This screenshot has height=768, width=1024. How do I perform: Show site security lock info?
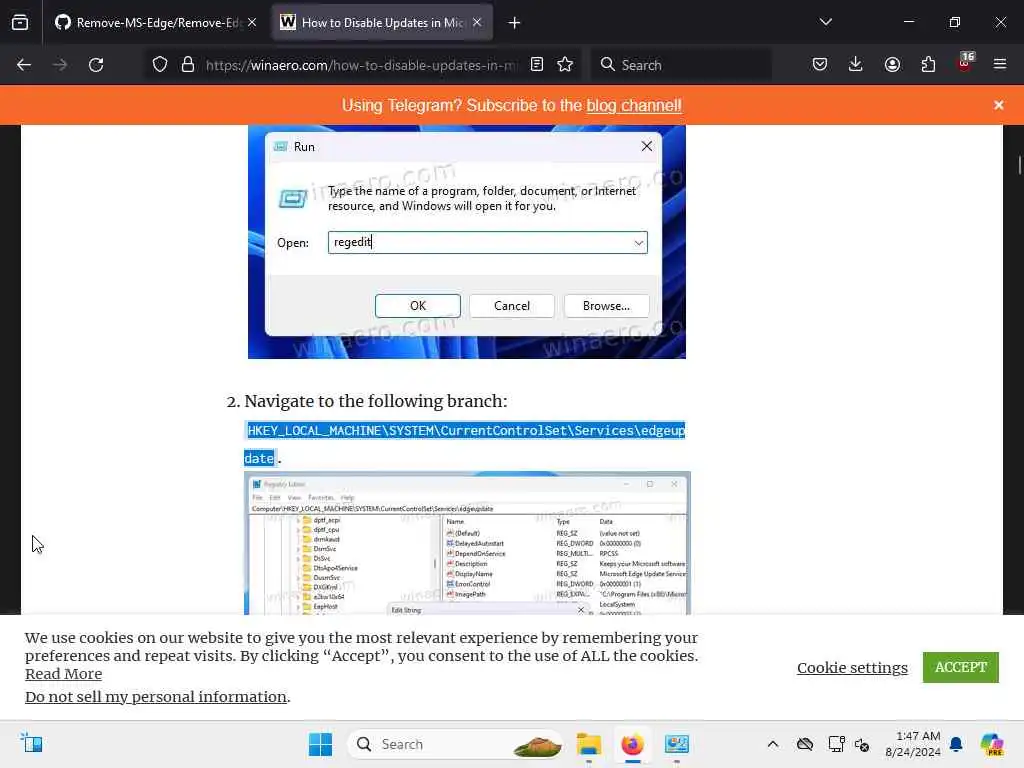click(x=188, y=65)
